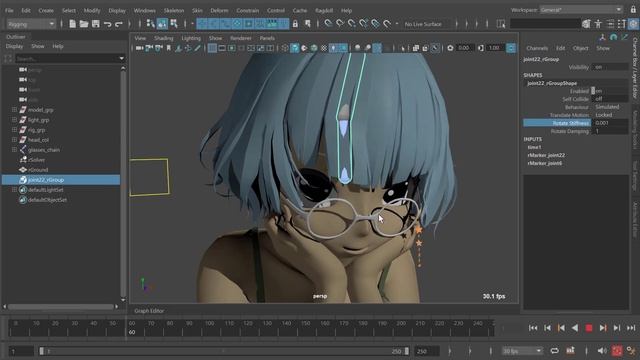The height and width of the screenshot is (360, 640).
Task: Edit the exposure value field 0.00
Action: [464, 48]
